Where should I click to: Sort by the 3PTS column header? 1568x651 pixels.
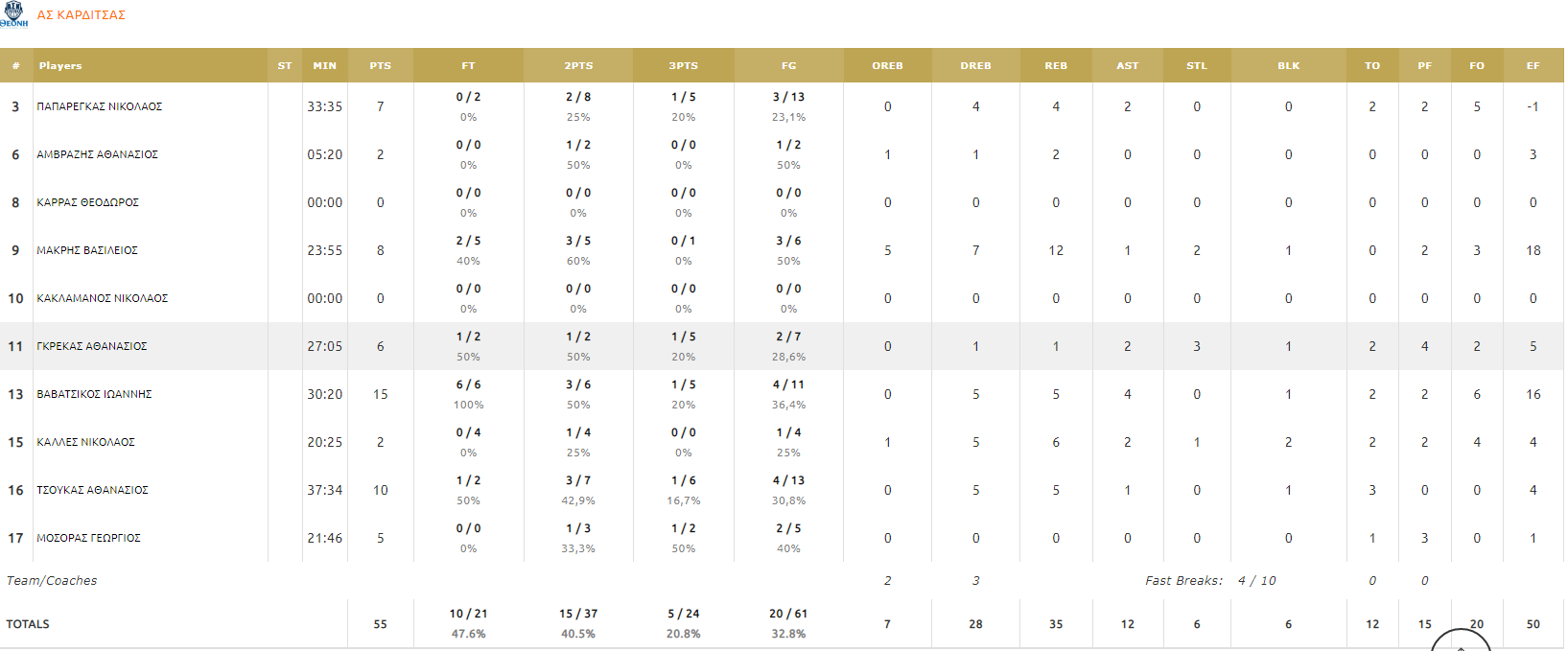click(x=683, y=66)
